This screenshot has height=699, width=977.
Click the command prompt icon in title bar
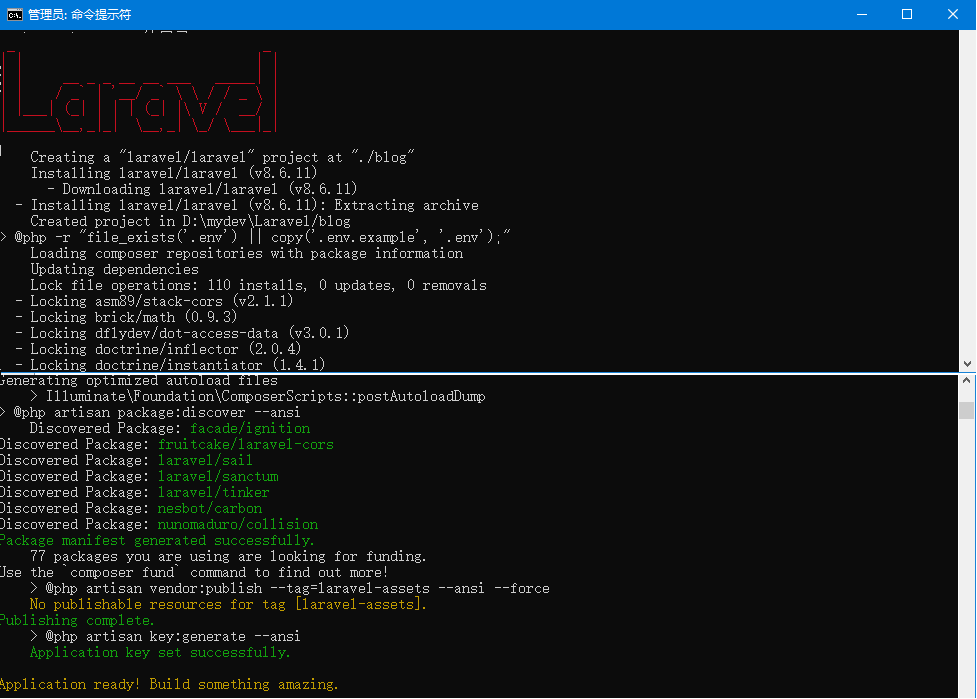[14, 14]
